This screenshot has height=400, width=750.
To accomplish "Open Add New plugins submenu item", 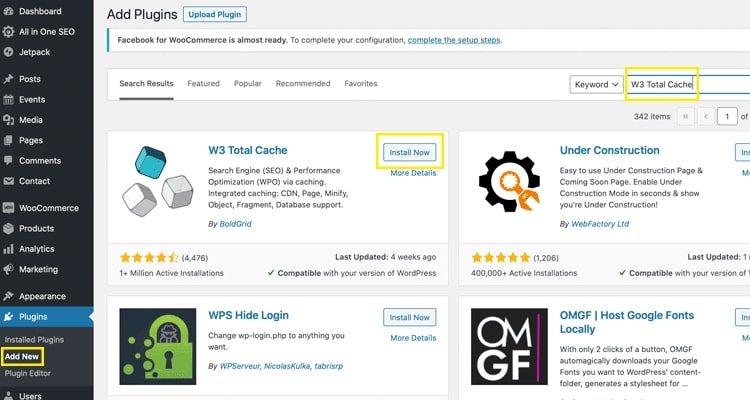I will pyautogui.click(x=22, y=356).
